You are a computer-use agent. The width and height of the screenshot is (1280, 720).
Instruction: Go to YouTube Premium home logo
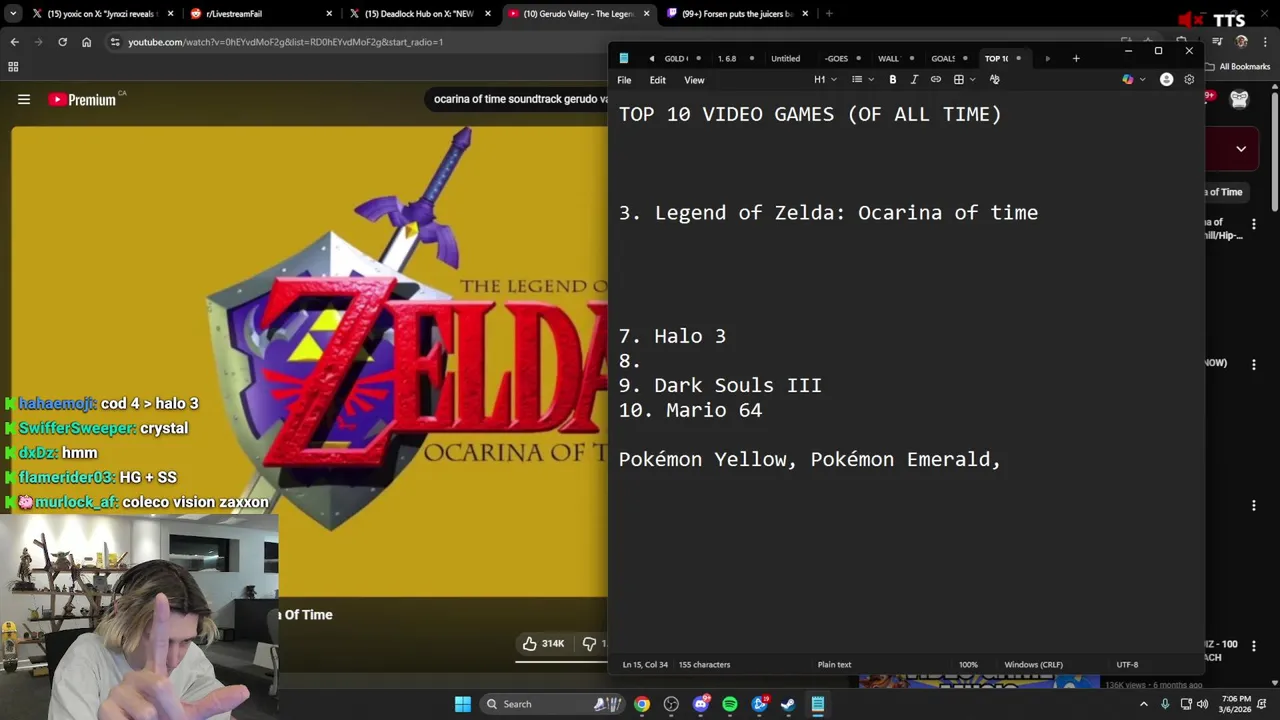click(x=82, y=99)
